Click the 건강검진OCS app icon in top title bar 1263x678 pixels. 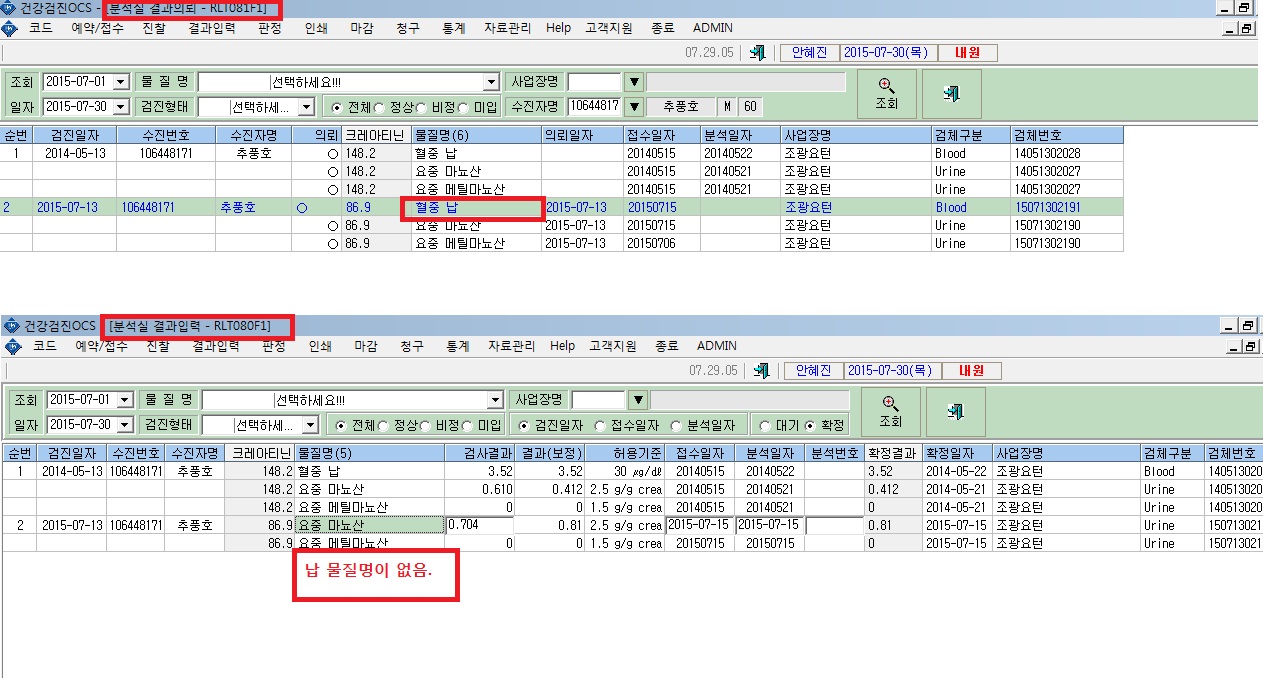pos(10,9)
